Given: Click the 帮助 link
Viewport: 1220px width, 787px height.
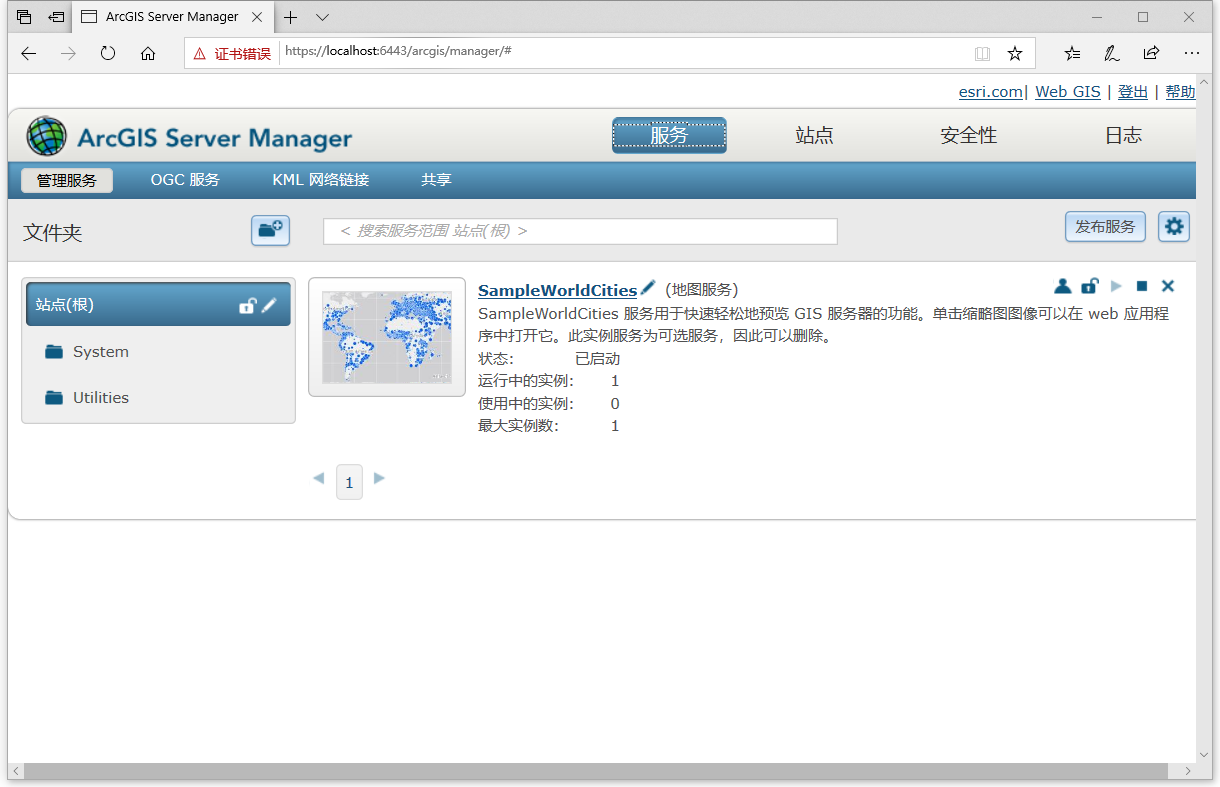Looking at the screenshot, I should (1180, 92).
